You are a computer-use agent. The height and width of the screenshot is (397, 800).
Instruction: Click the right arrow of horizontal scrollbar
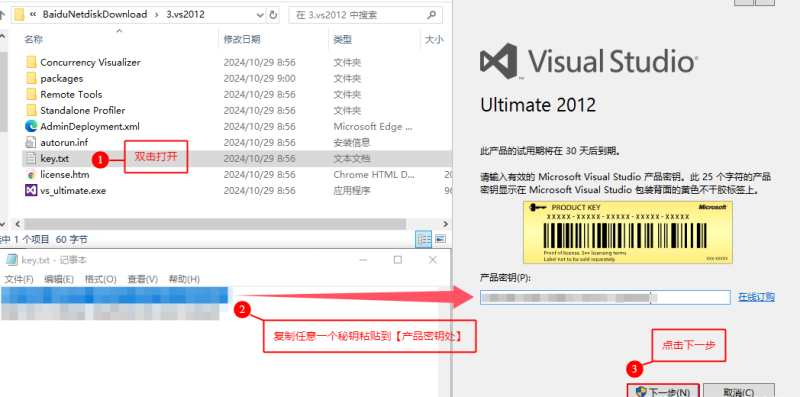(445, 224)
